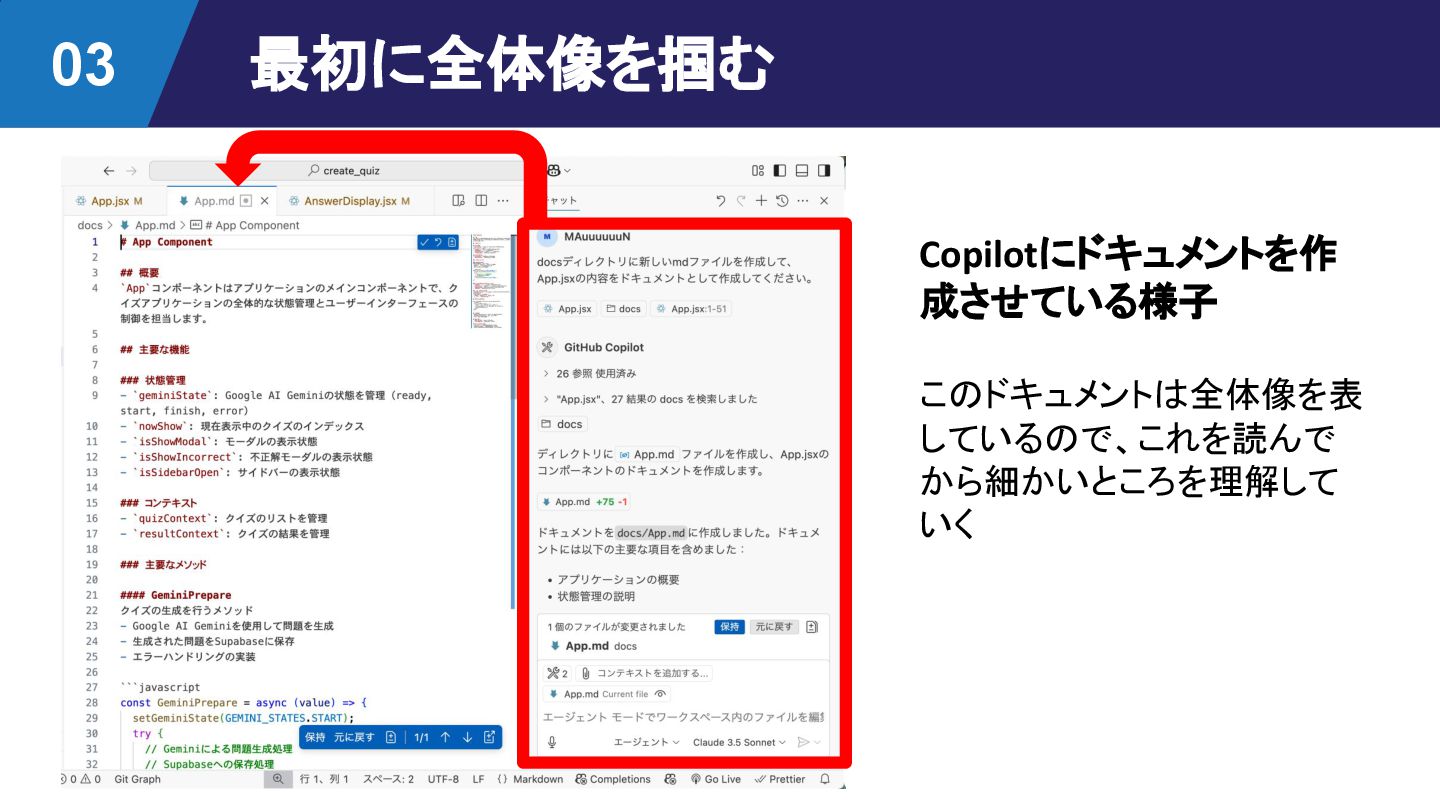This screenshot has height=810, width=1440.
Task: Click コンテキストを追加する… attach button
Action: [645, 673]
